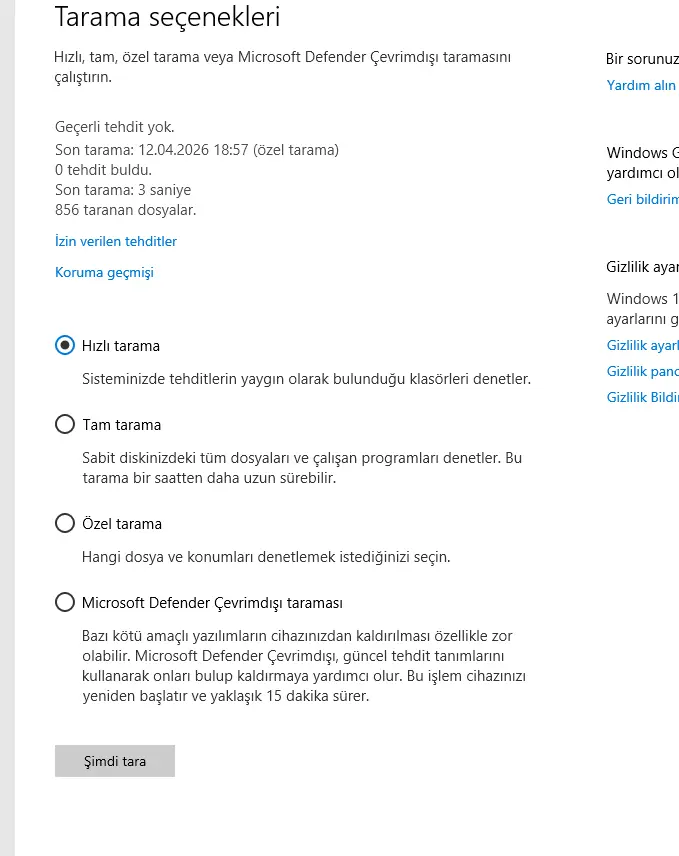
Task: Choose the Tam tarama radio option
Action: 65,424
